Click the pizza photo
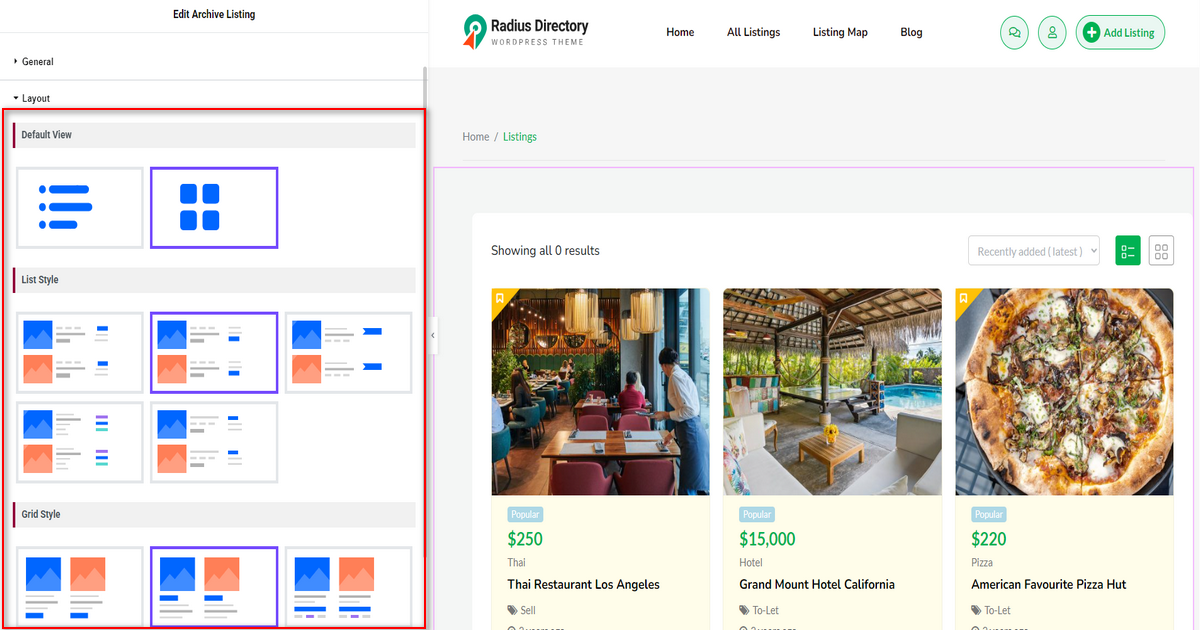Viewport: 1200px width, 630px height. pyautogui.click(x=1064, y=392)
